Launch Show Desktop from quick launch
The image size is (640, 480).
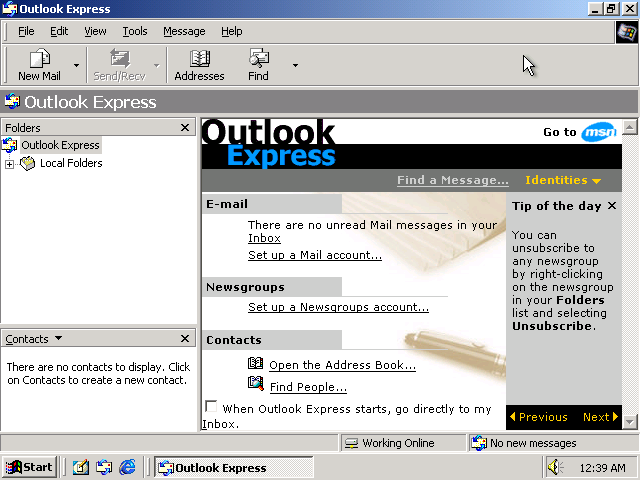[x=81, y=467]
